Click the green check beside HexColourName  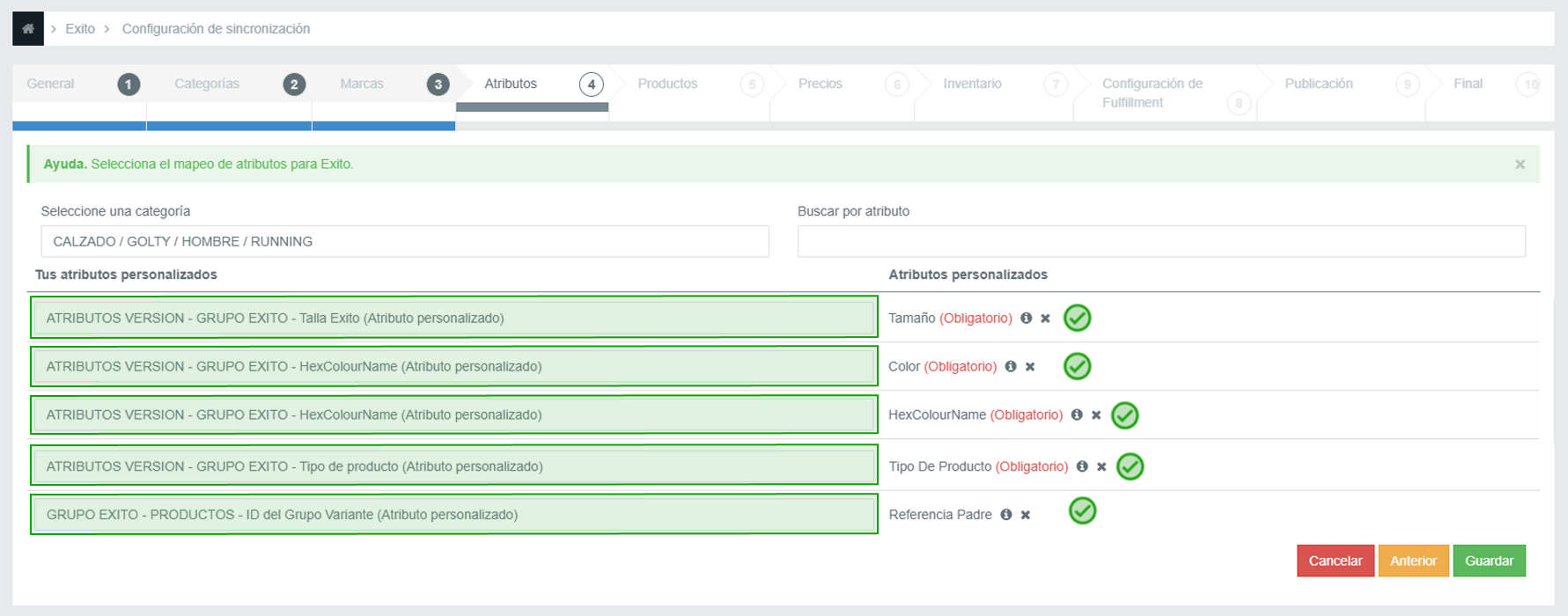click(x=1125, y=415)
